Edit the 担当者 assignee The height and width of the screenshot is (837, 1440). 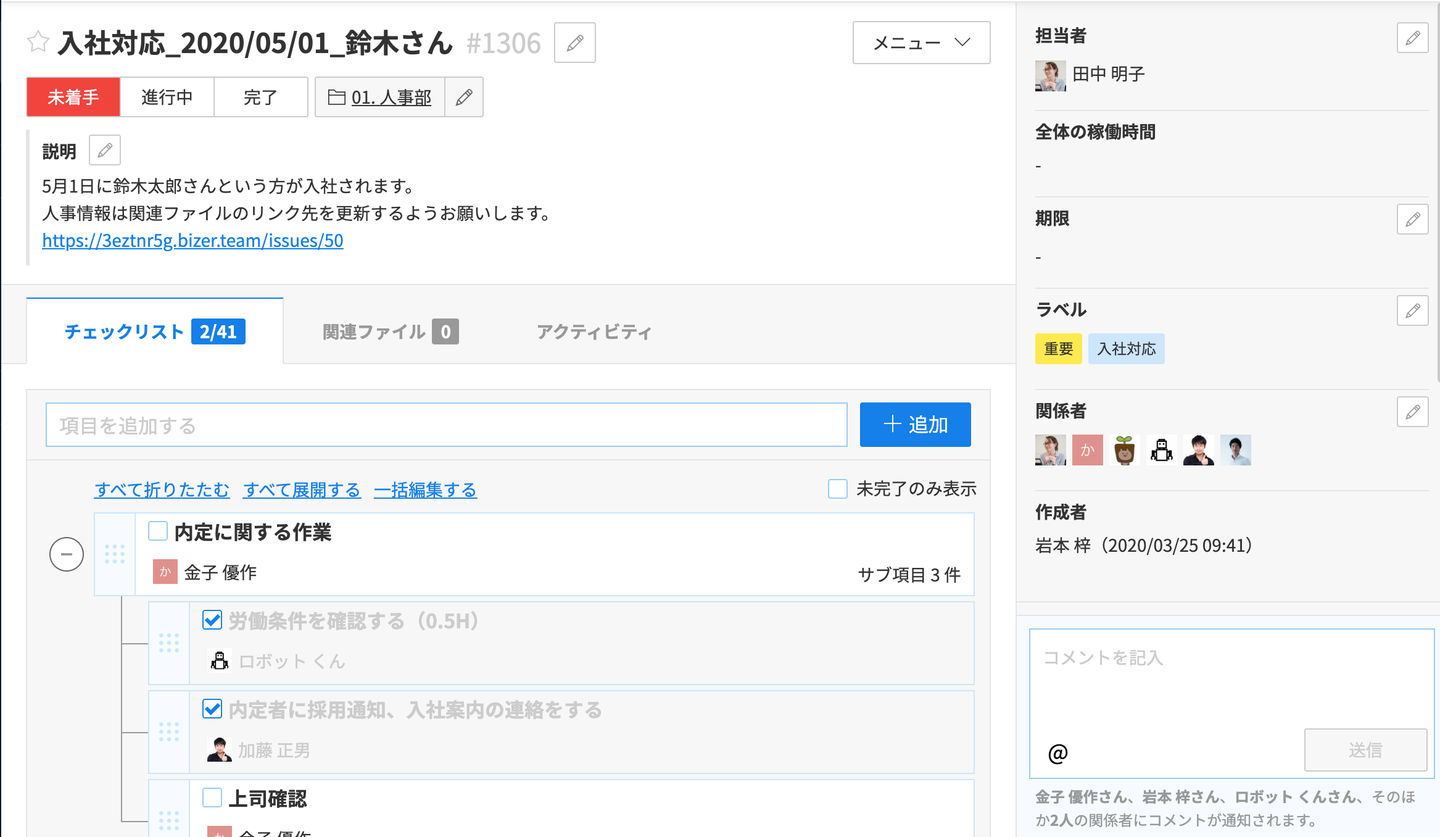tap(1412, 38)
